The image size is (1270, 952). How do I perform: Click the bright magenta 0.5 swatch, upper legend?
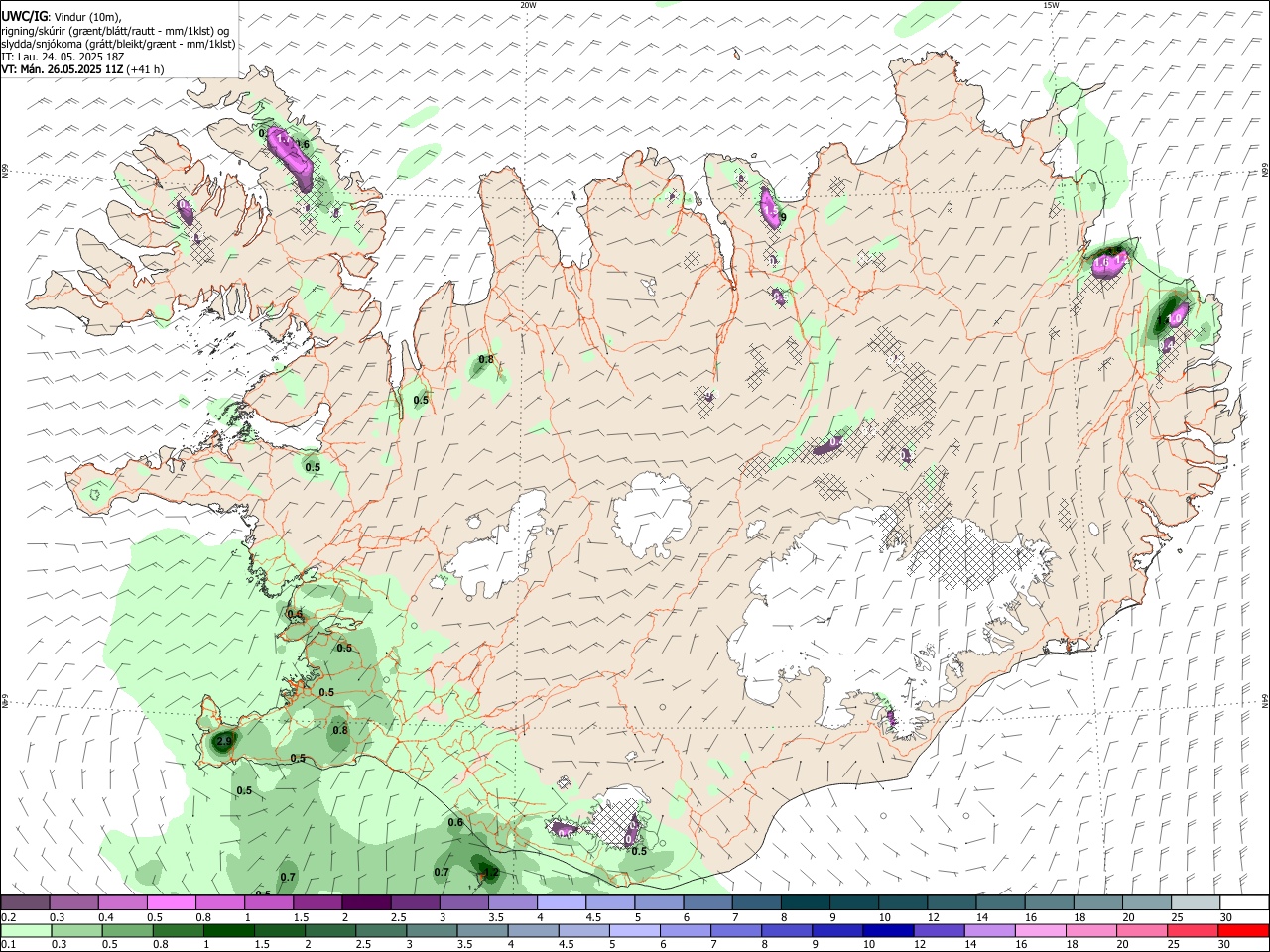(x=171, y=903)
